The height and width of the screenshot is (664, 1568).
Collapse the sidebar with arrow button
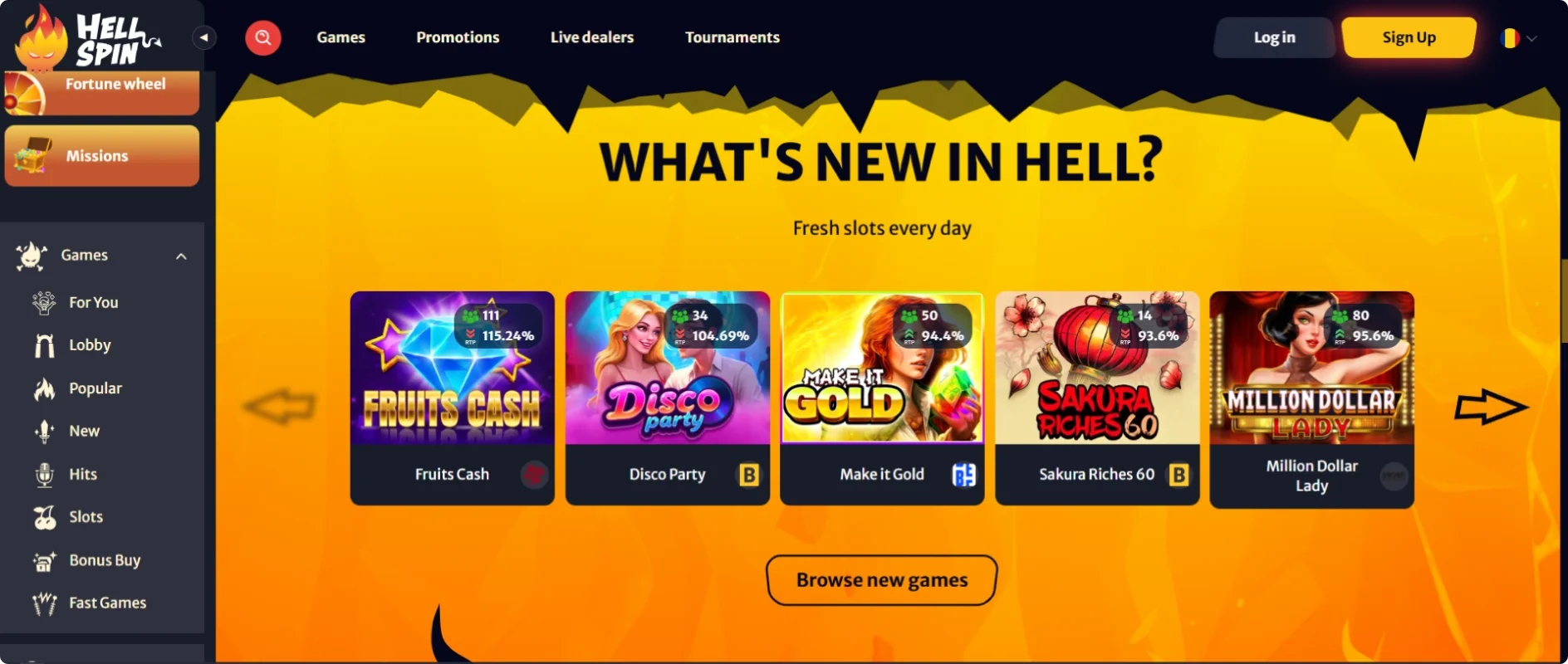[x=204, y=37]
